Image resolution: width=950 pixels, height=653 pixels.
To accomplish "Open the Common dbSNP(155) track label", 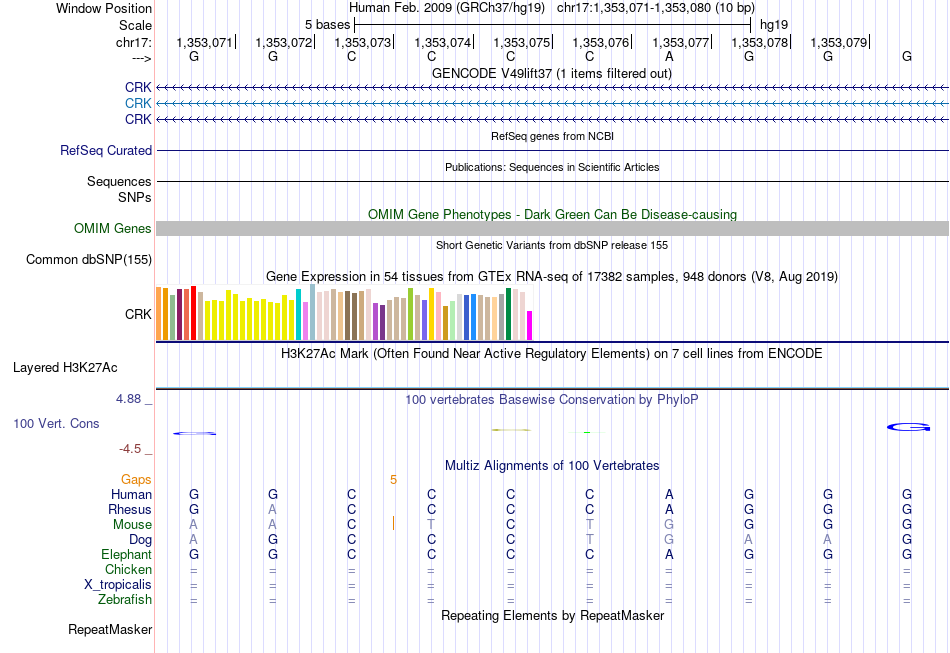I will coord(89,259).
